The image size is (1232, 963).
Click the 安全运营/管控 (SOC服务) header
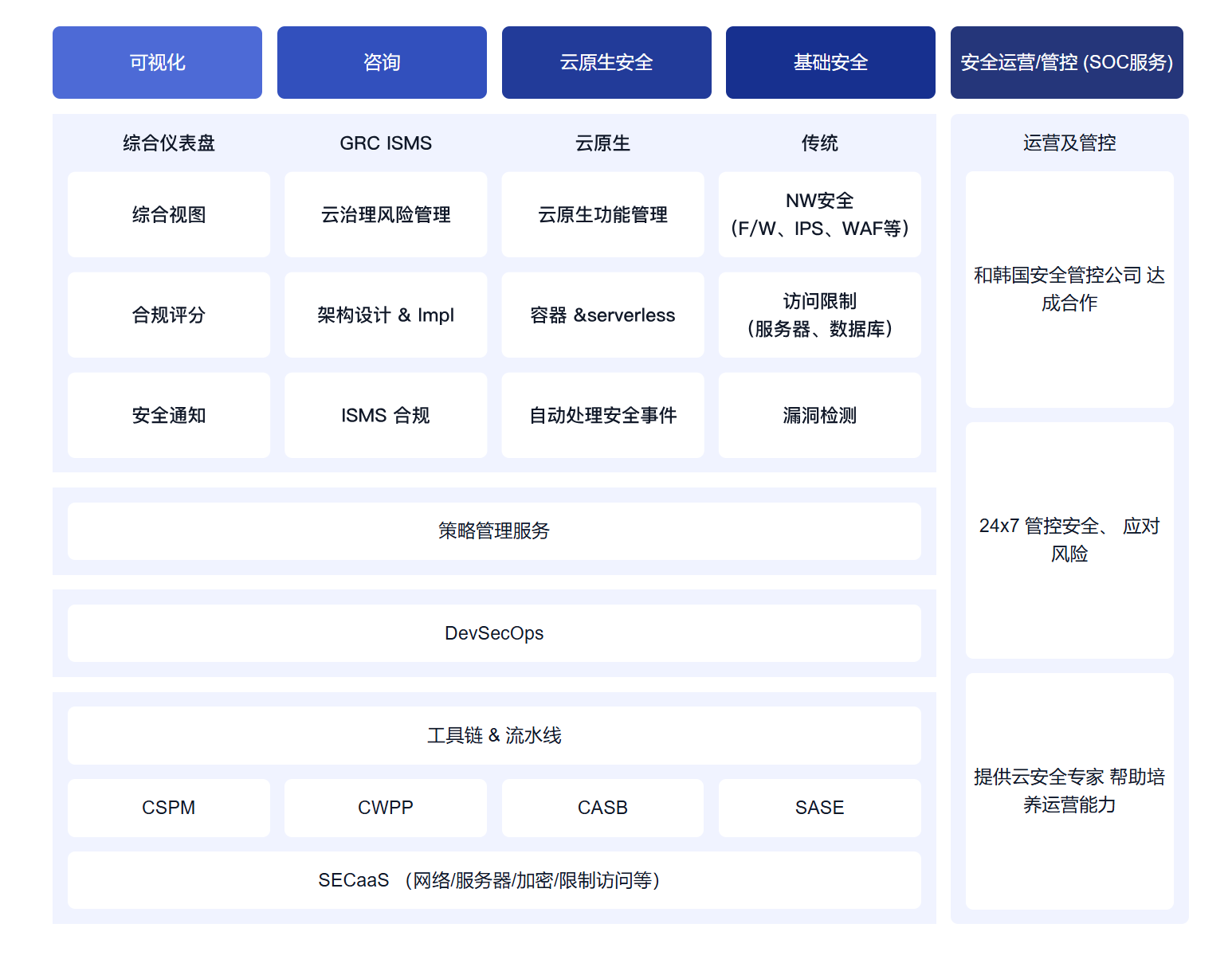1066,62
